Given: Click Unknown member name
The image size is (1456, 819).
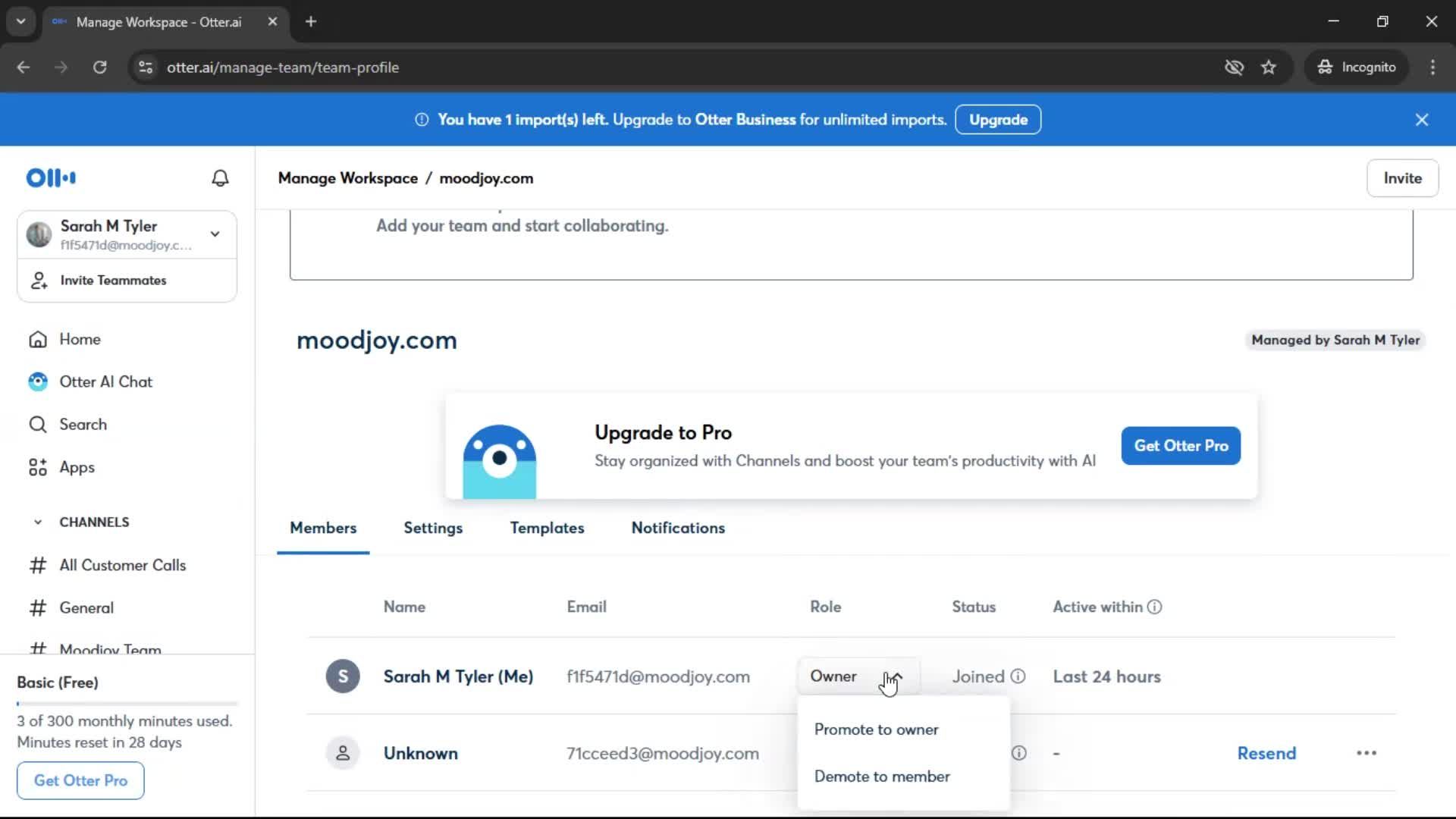Looking at the screenshot, I should pos(421,753).
